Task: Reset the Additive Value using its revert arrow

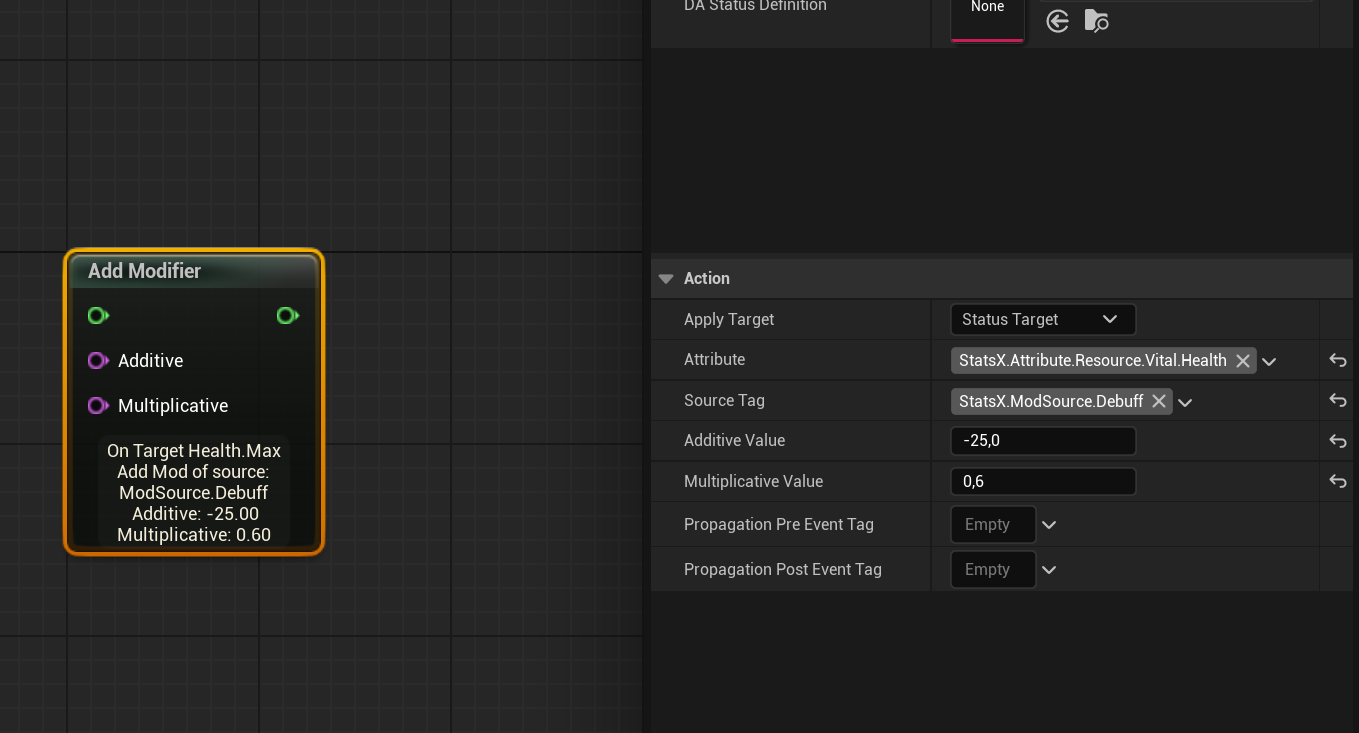Action: [1337, 440]
